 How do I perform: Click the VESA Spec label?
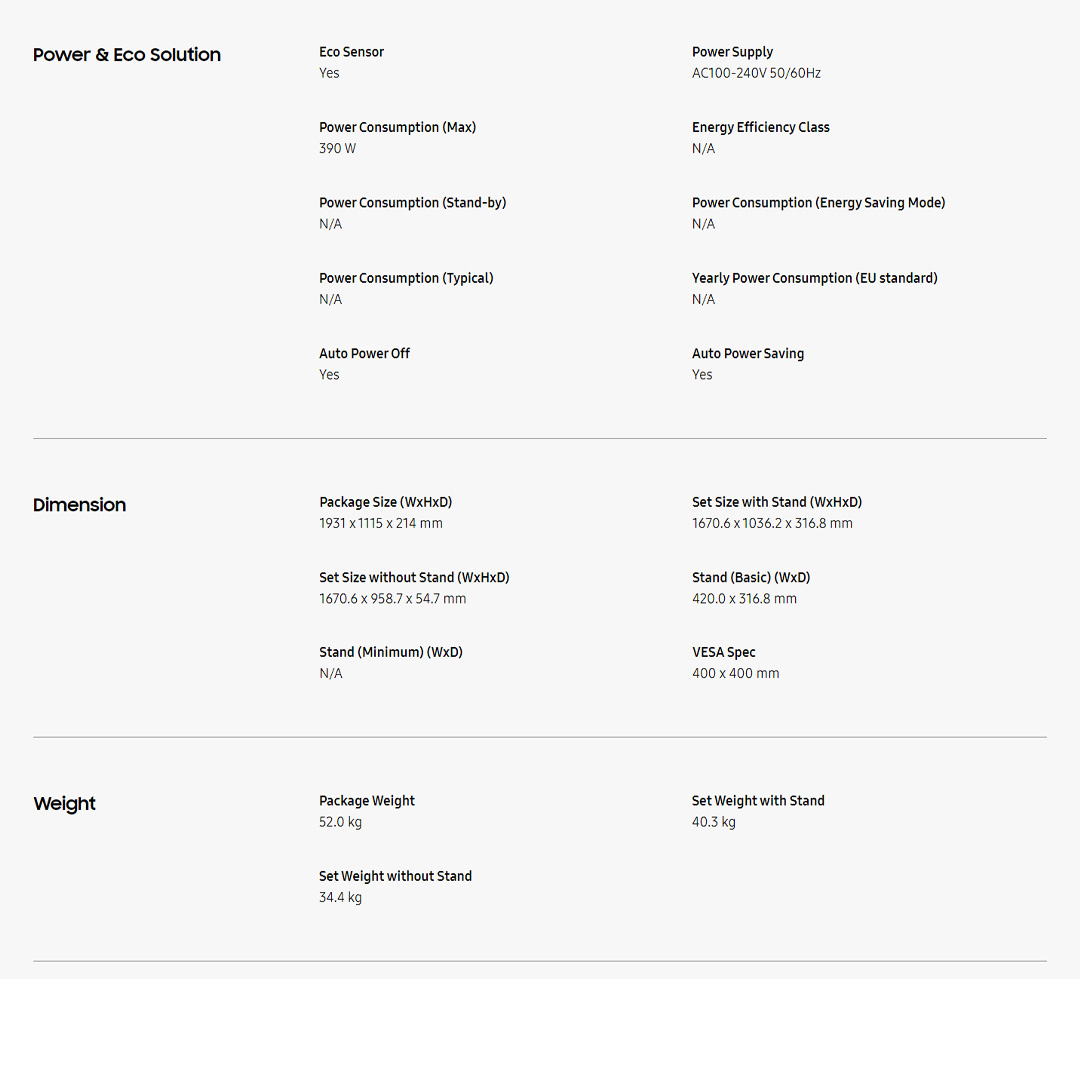[x=723, y=652]
